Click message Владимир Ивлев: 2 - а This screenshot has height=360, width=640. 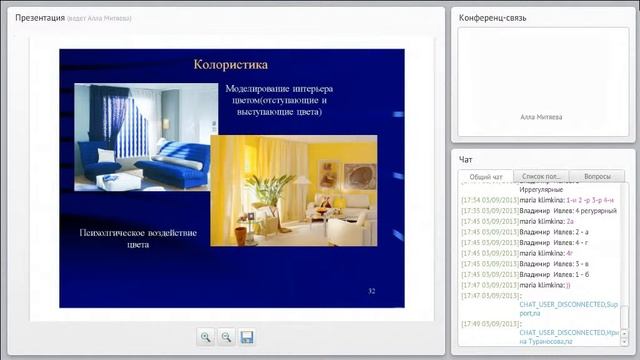point(525,232)
